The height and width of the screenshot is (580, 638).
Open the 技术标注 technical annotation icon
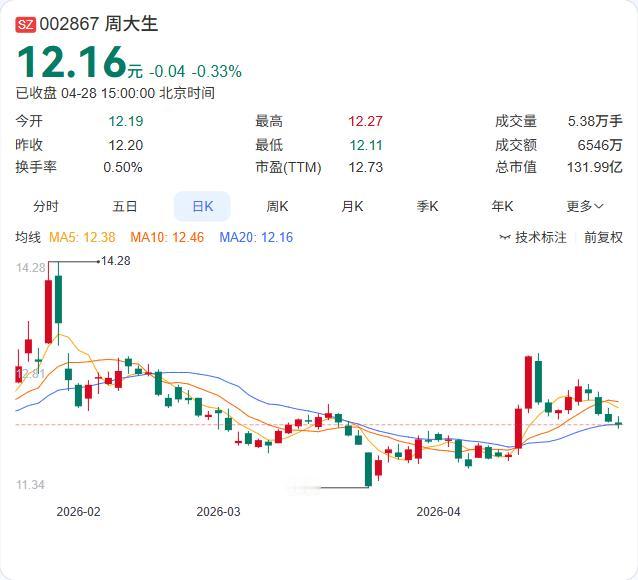(505, 237)
